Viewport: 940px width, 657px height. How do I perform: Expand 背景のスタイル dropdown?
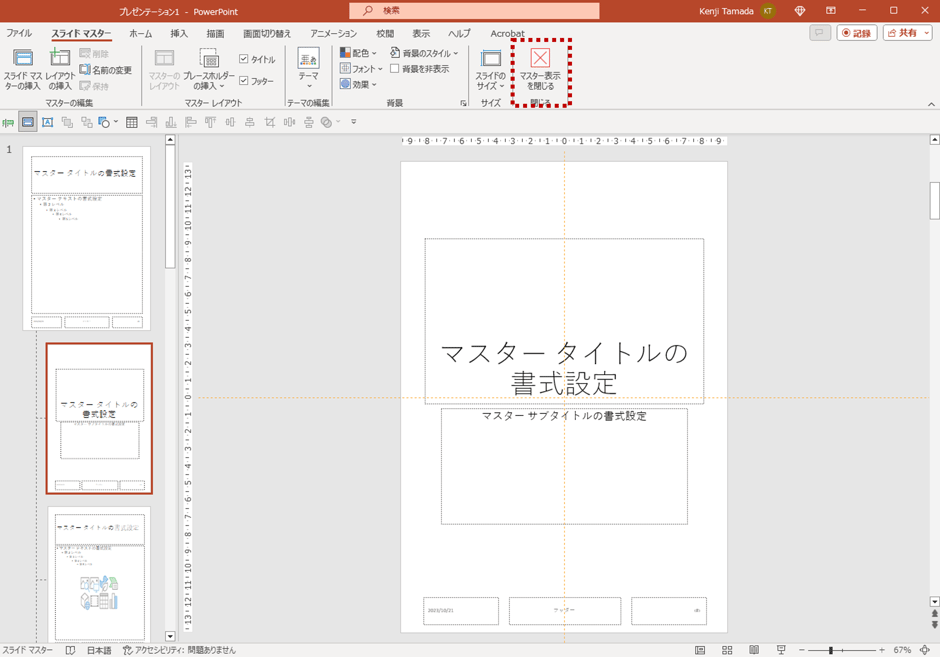(x=425, y=53)
